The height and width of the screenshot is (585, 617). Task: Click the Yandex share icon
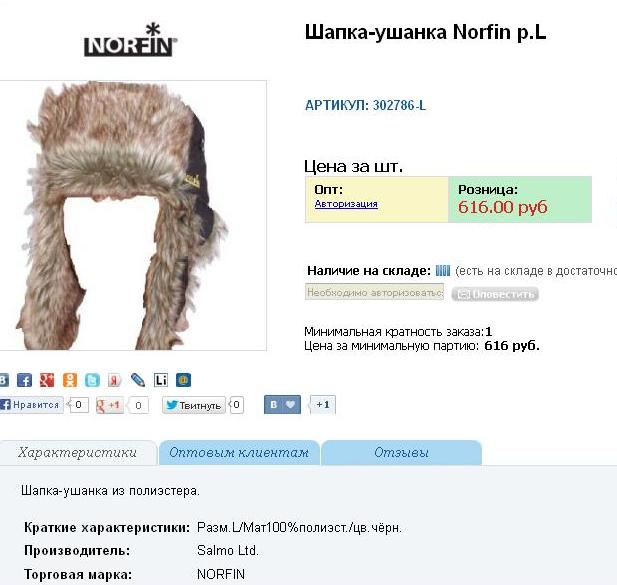(x=115, y=380)
